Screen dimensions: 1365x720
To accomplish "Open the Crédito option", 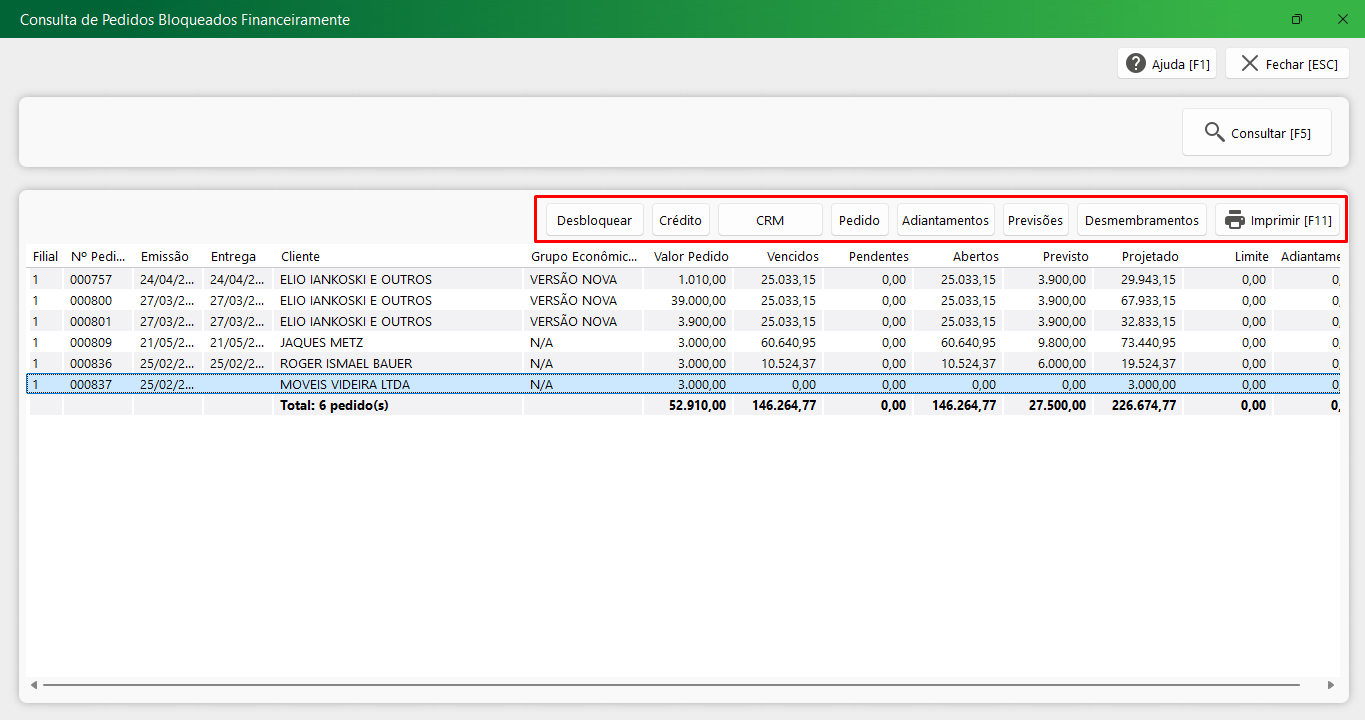I will click(x=681, y=220).
